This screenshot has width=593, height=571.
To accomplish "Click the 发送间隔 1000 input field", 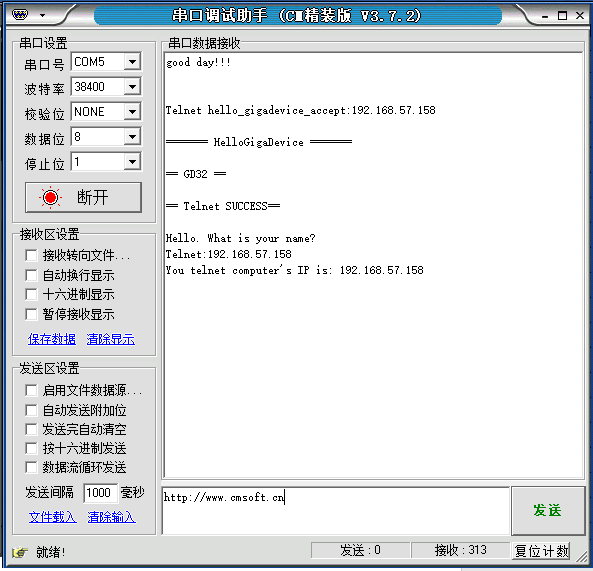I will coord(100,493).
